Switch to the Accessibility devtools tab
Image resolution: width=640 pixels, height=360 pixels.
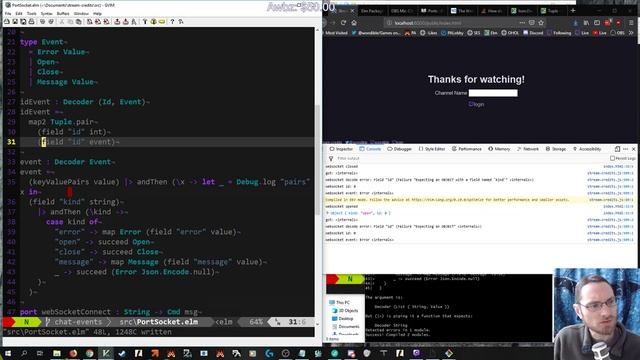(587, 149)
